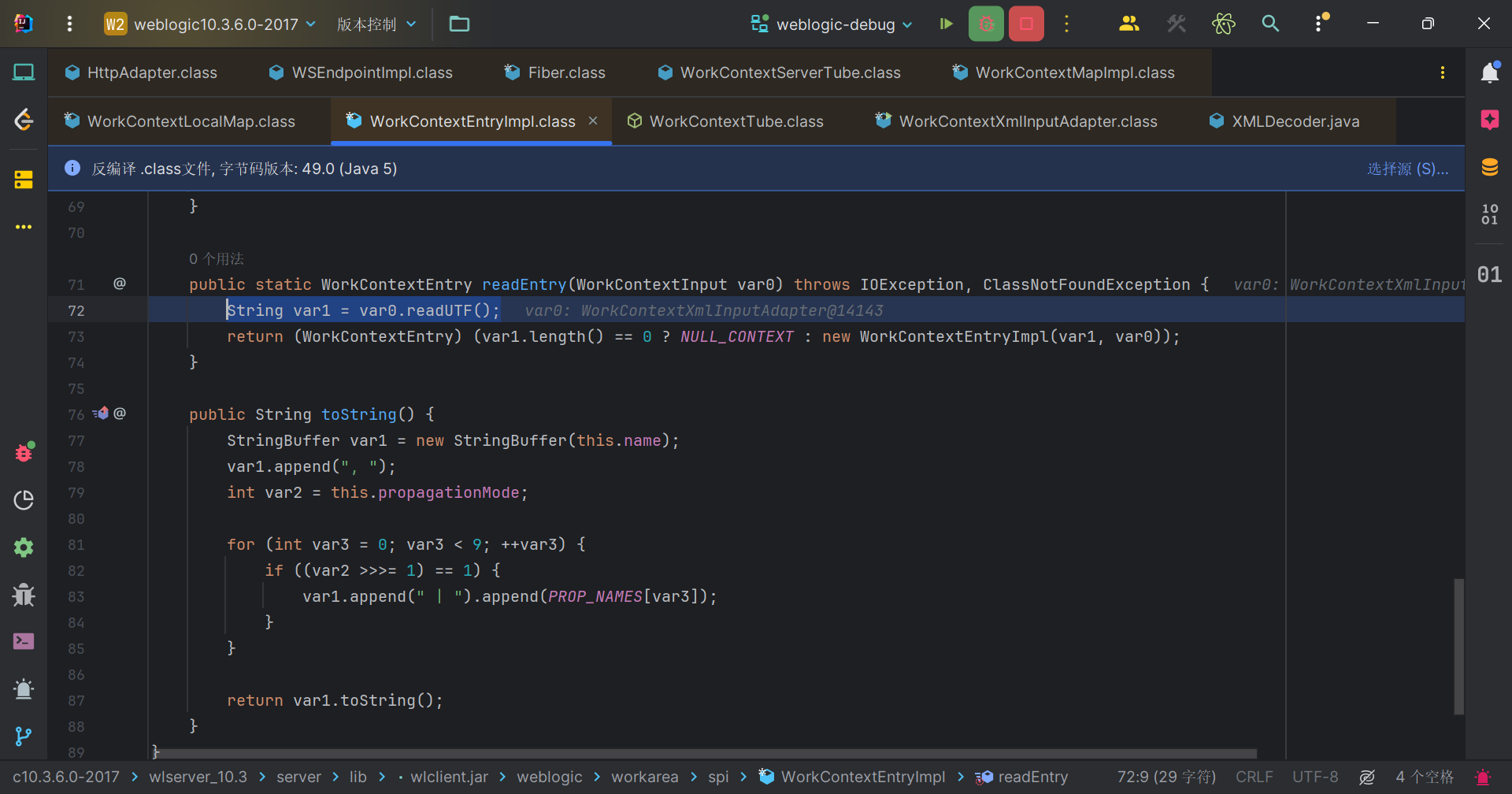Click breadcrumb workarea
The height and width of the screenshot is (794, 1512).
[x=644, y=777]
